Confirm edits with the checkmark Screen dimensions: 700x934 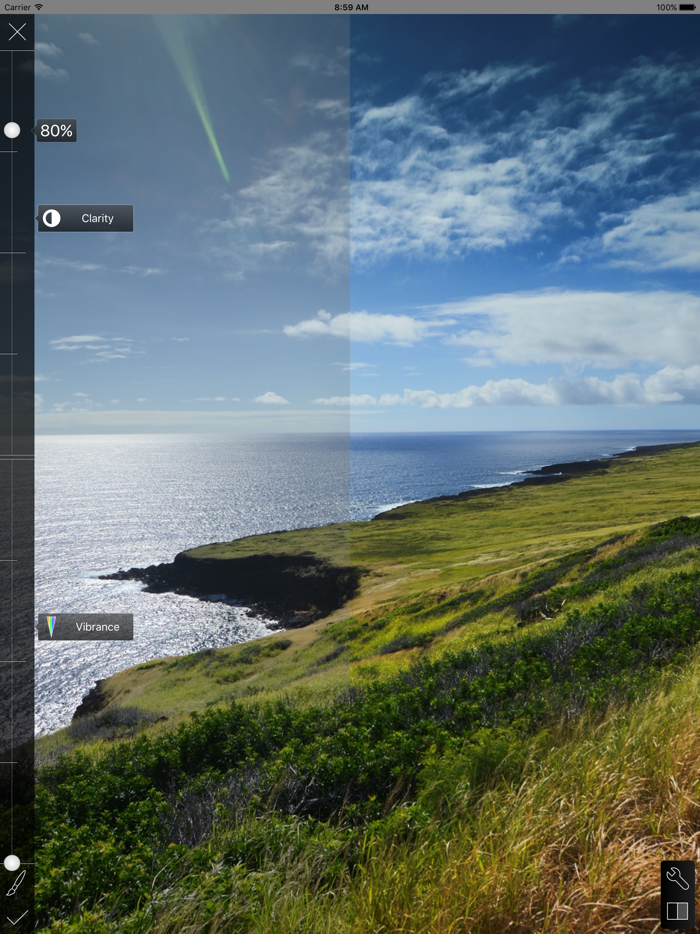tap(17, 917)
